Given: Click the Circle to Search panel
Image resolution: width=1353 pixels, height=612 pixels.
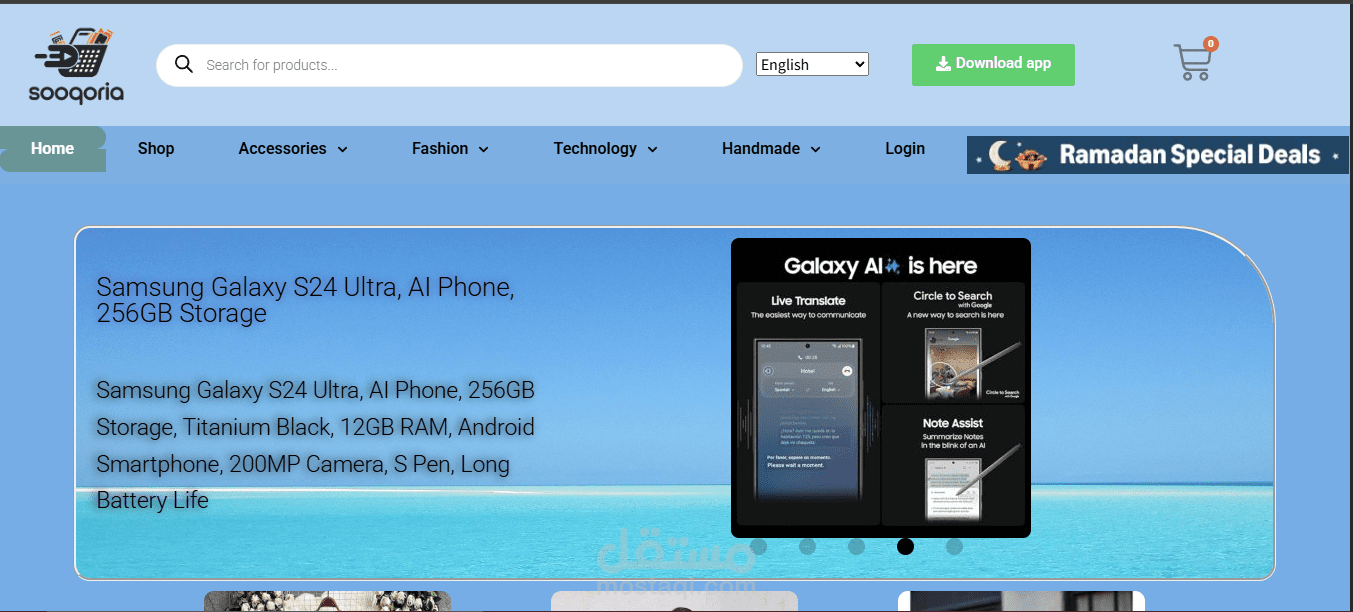Looking at the screenshot, I should point(953,342).
